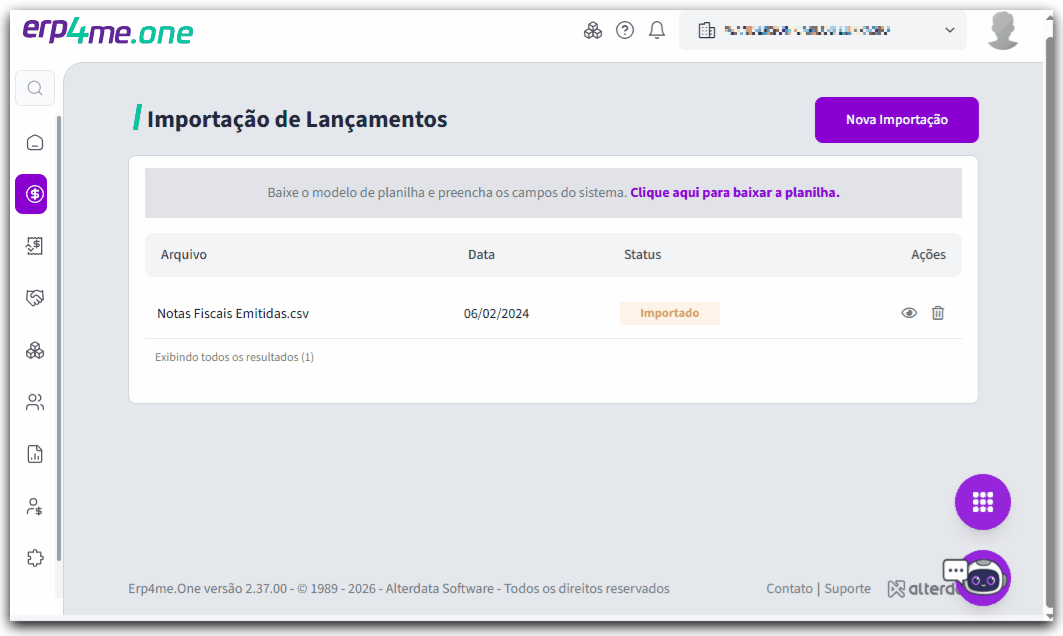Open the Contato footer link
Image resolution: width=1063 pixels, height=636 pixels.
(789, 589)
